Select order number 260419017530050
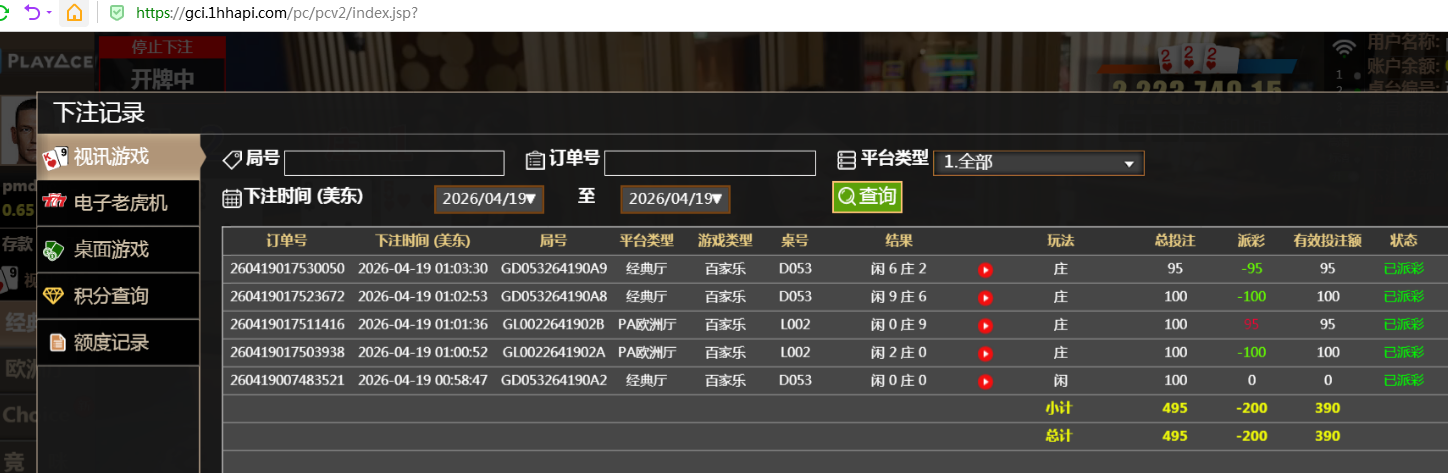 [287, 269]
